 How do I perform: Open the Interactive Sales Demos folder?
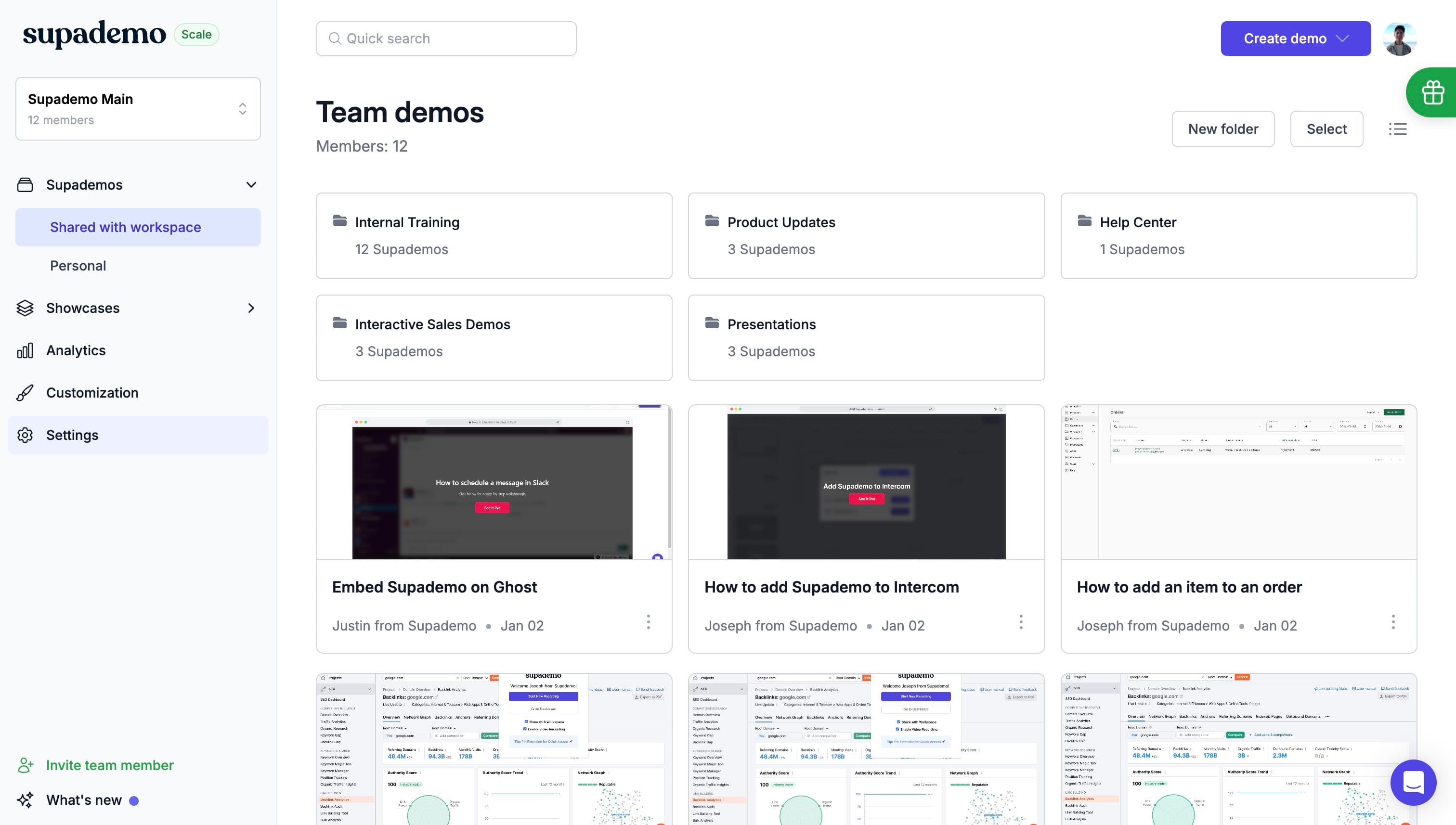[494, 338]
